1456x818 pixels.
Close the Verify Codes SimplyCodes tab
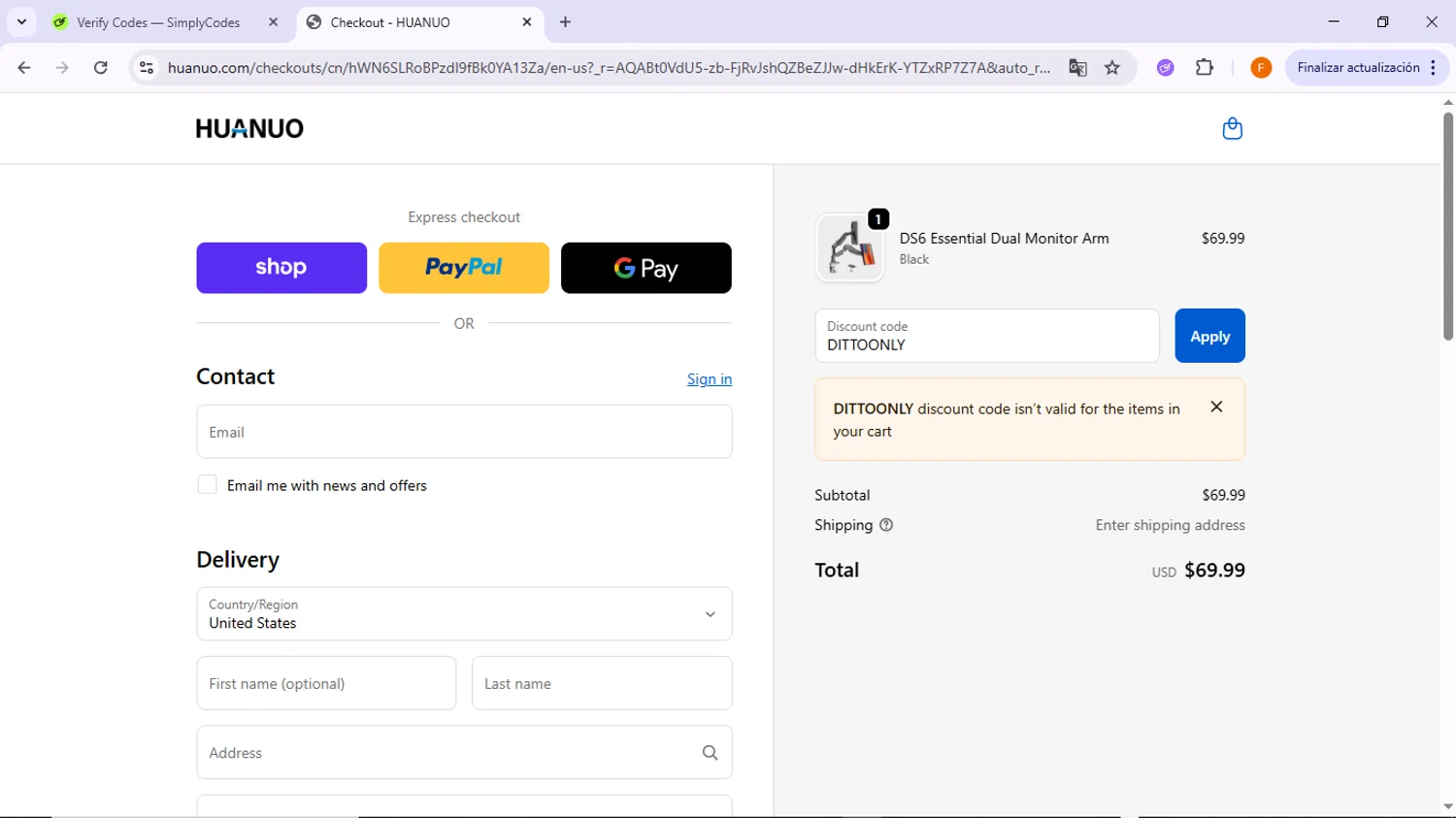tap(273, 21)
